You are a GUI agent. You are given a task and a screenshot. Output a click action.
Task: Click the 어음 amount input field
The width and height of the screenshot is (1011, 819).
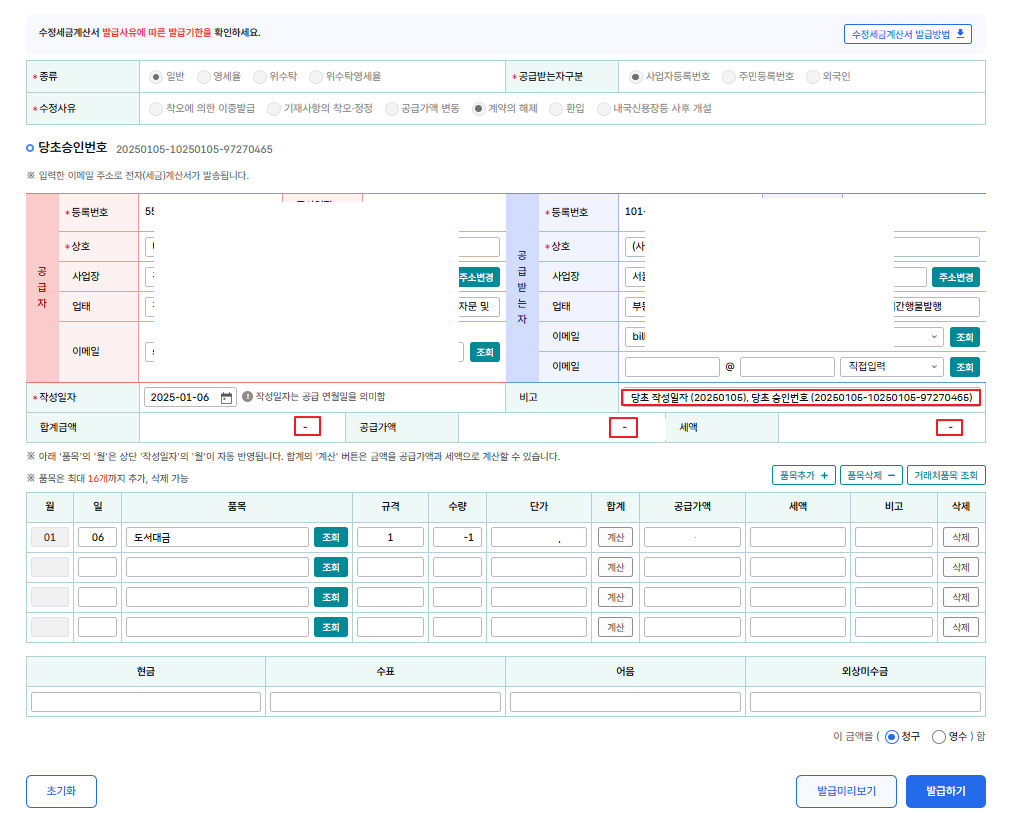(625, 702)
